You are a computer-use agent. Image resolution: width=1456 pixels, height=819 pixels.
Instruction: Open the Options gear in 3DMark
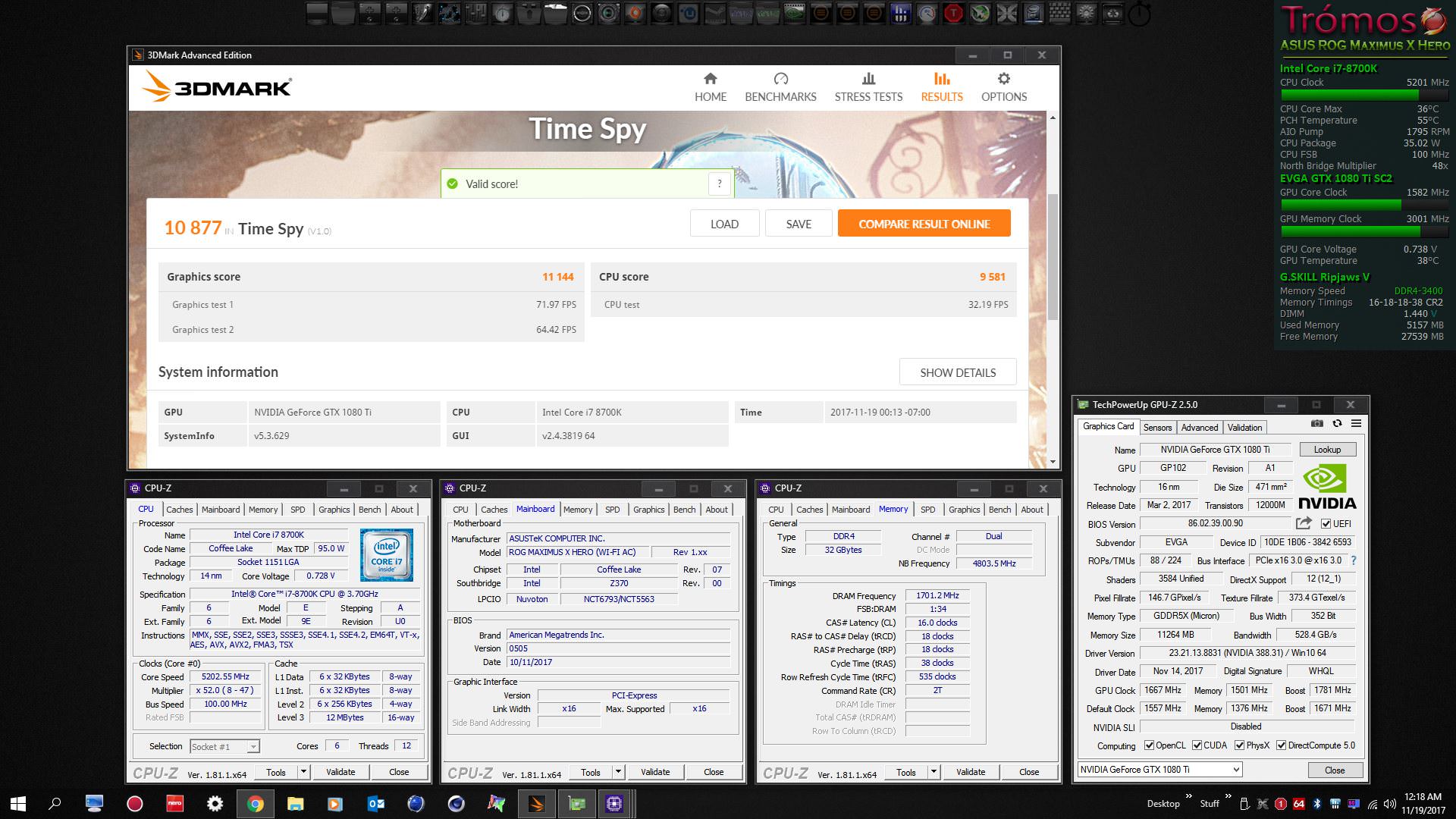point(1004,79)
